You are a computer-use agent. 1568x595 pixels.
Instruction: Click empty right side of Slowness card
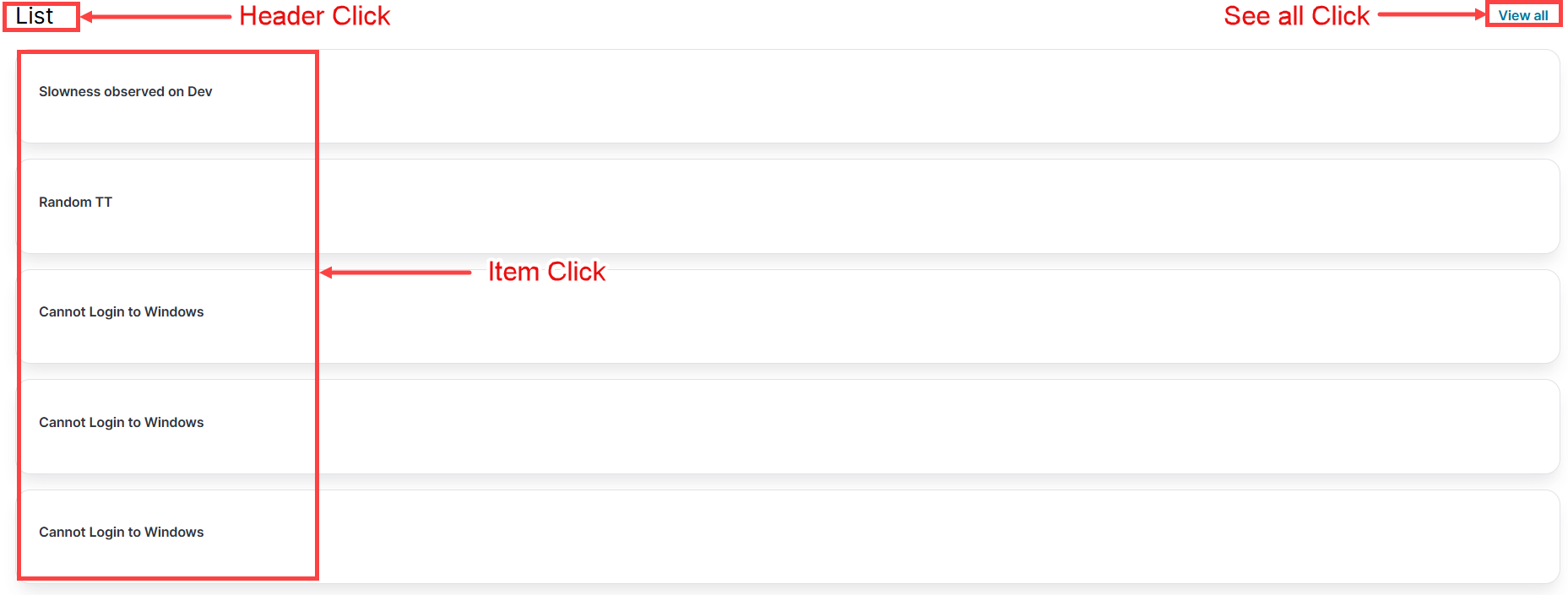[929, 96]
